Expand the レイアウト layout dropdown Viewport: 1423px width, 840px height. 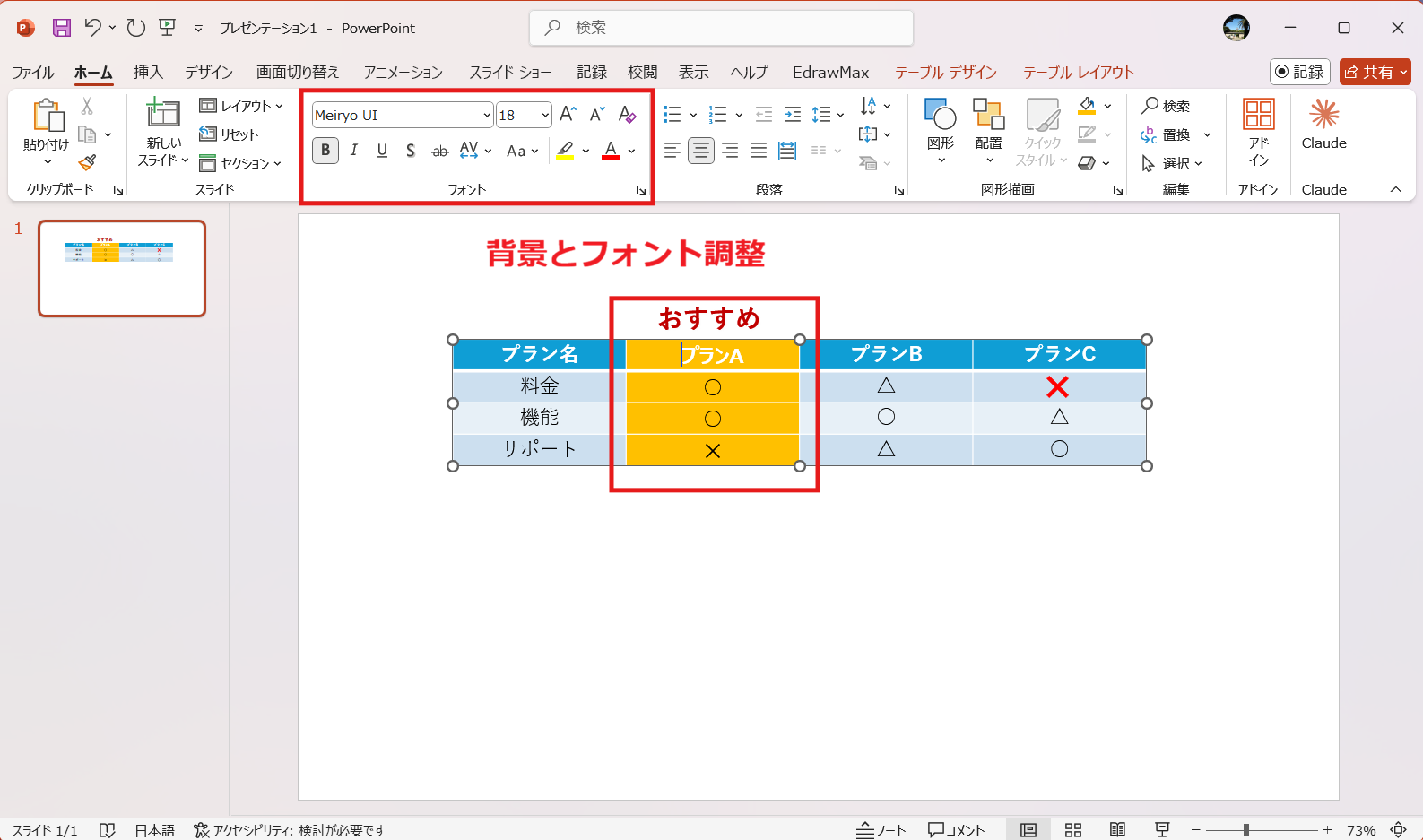click(241, 106)
